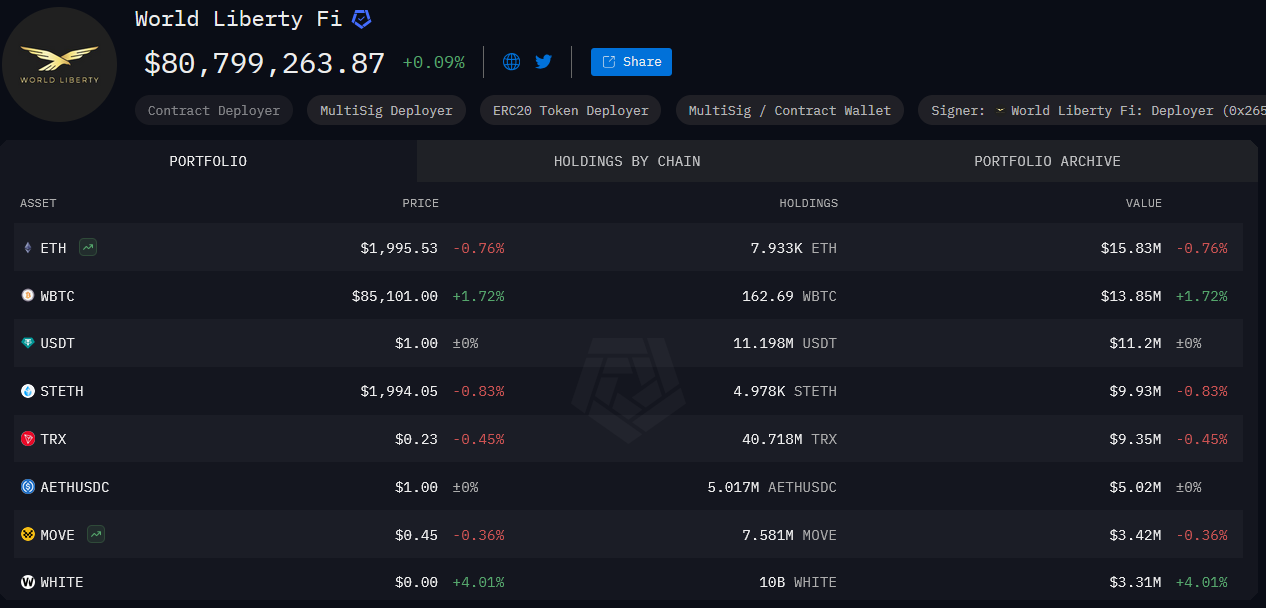Click the USDT token icon

click(x=27, y=343)
